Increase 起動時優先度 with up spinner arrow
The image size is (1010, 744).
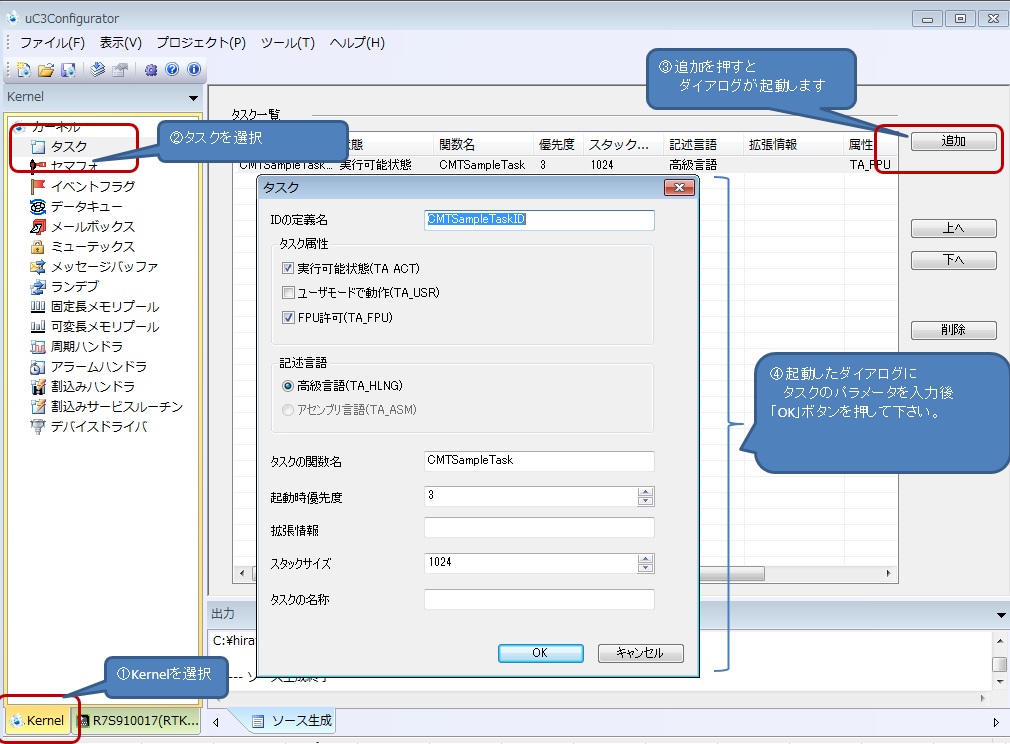tap(646, 491)
